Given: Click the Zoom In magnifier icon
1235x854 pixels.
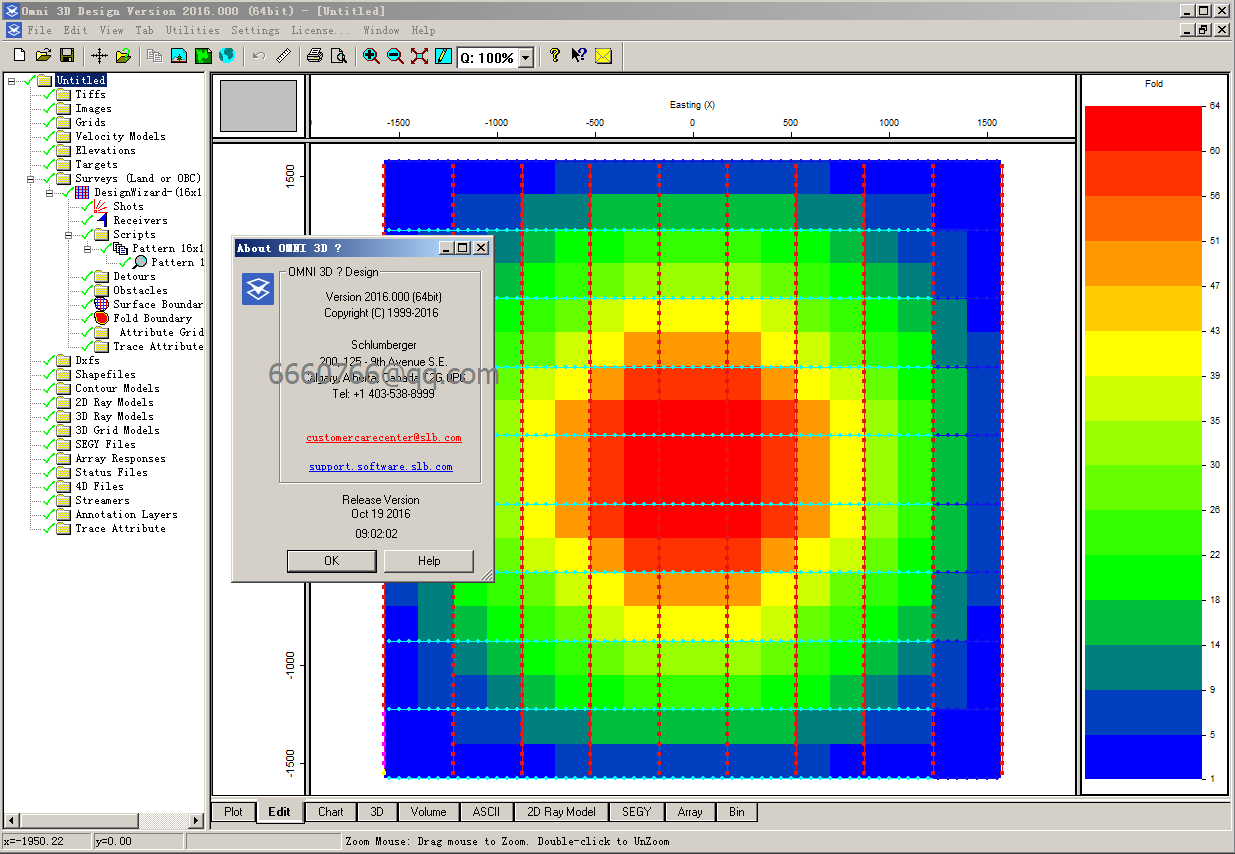Looking at the screenshot, I should point(371,56).
